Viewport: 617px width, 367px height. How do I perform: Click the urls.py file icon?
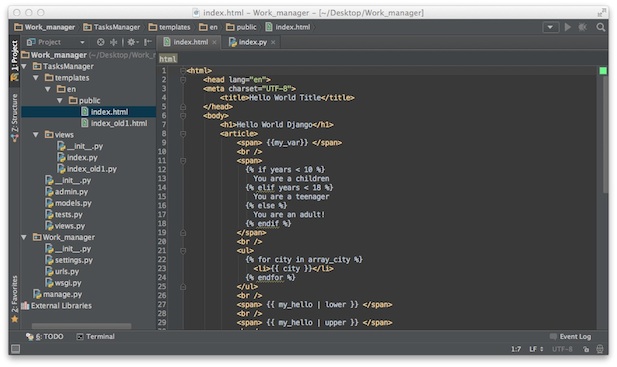click(x=49, y=272)
